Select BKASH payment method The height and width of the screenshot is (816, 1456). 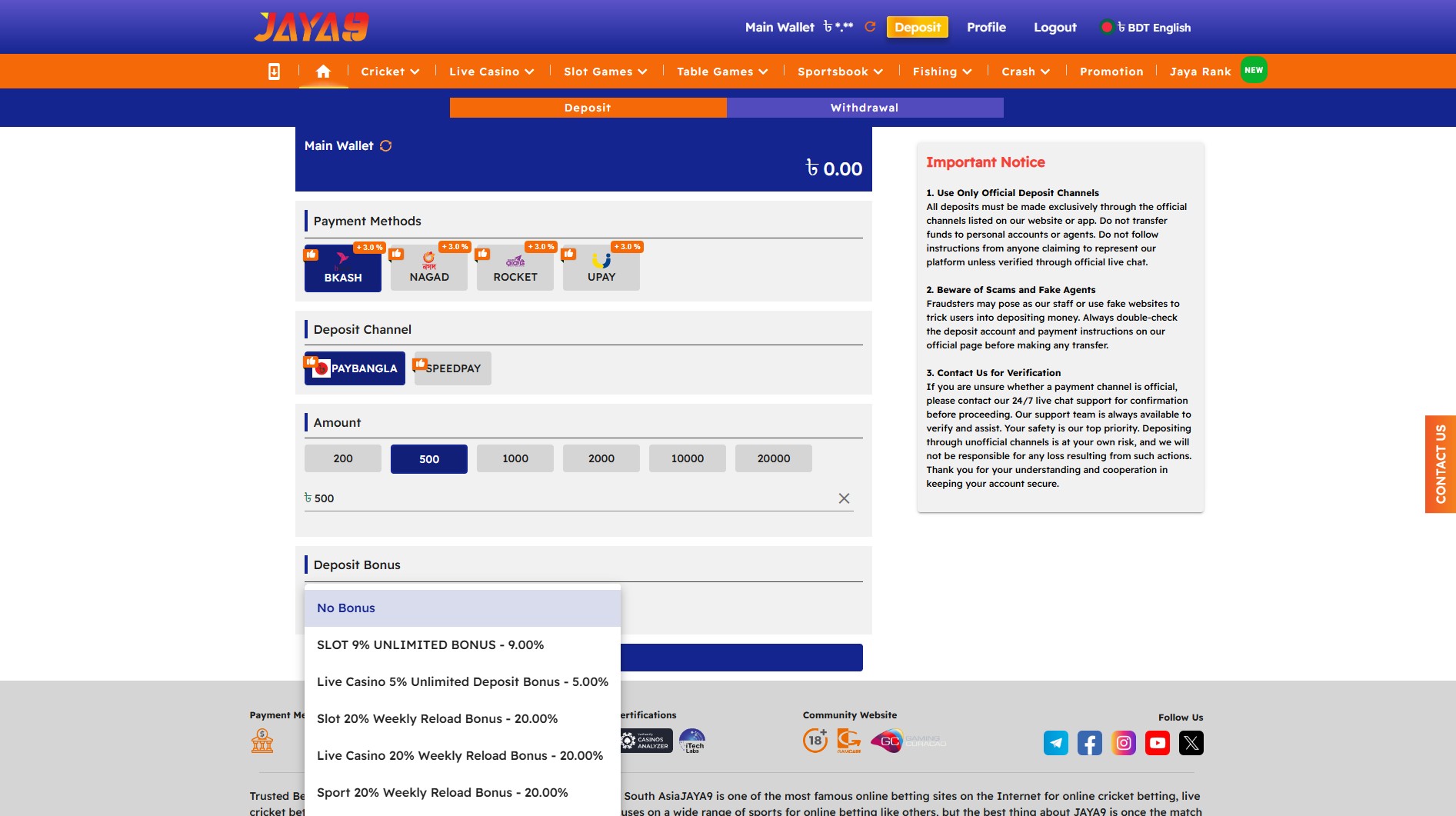(343, 268)
